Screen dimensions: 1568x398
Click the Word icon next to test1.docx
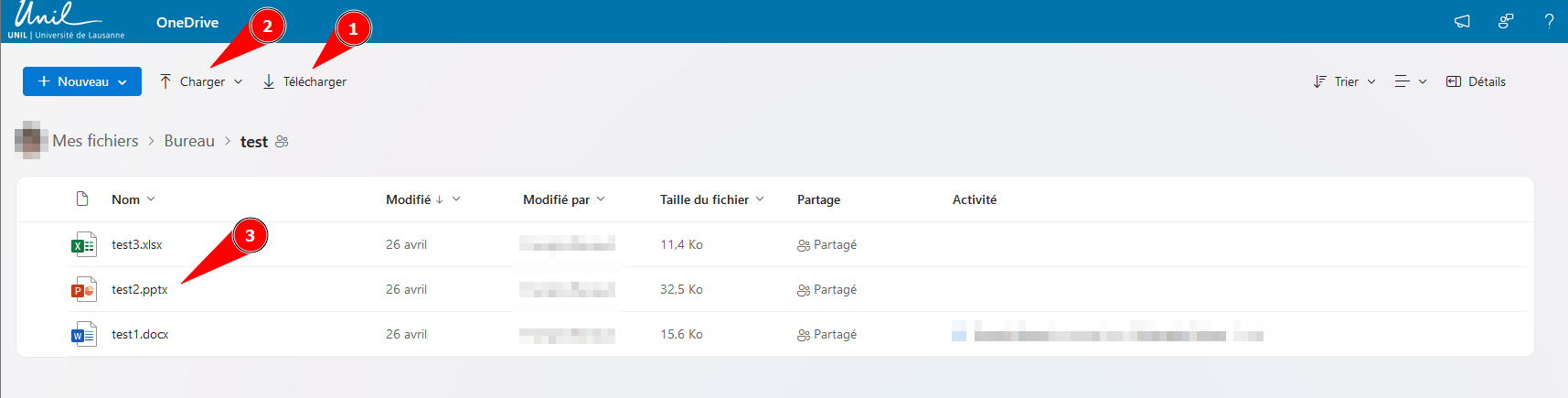click(x=83, y=335)
